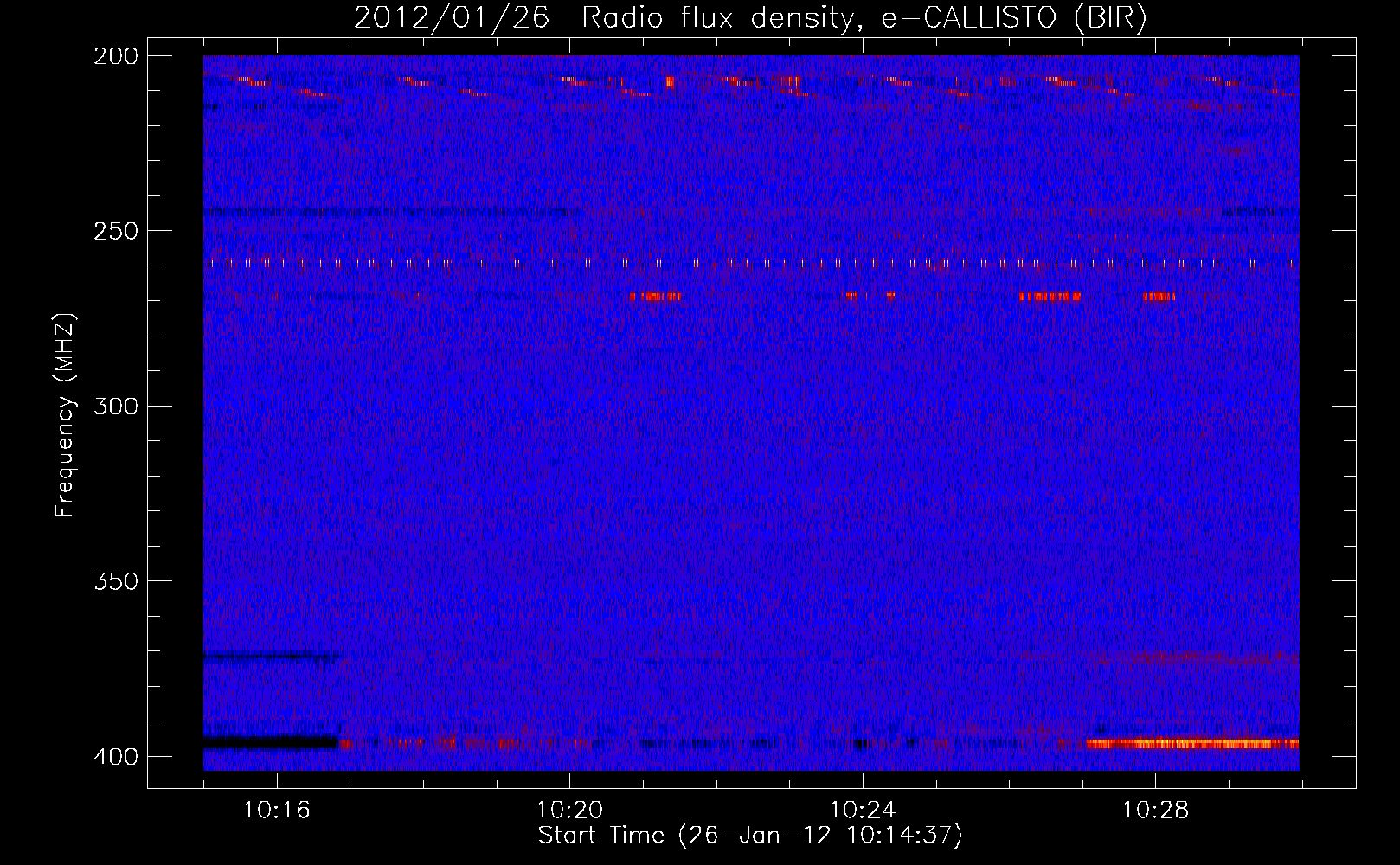This screenshot has width=1400, height=865.
Task: Click the 200 frequency tick label
Action: pyautogui.click(x=116, y=56)
